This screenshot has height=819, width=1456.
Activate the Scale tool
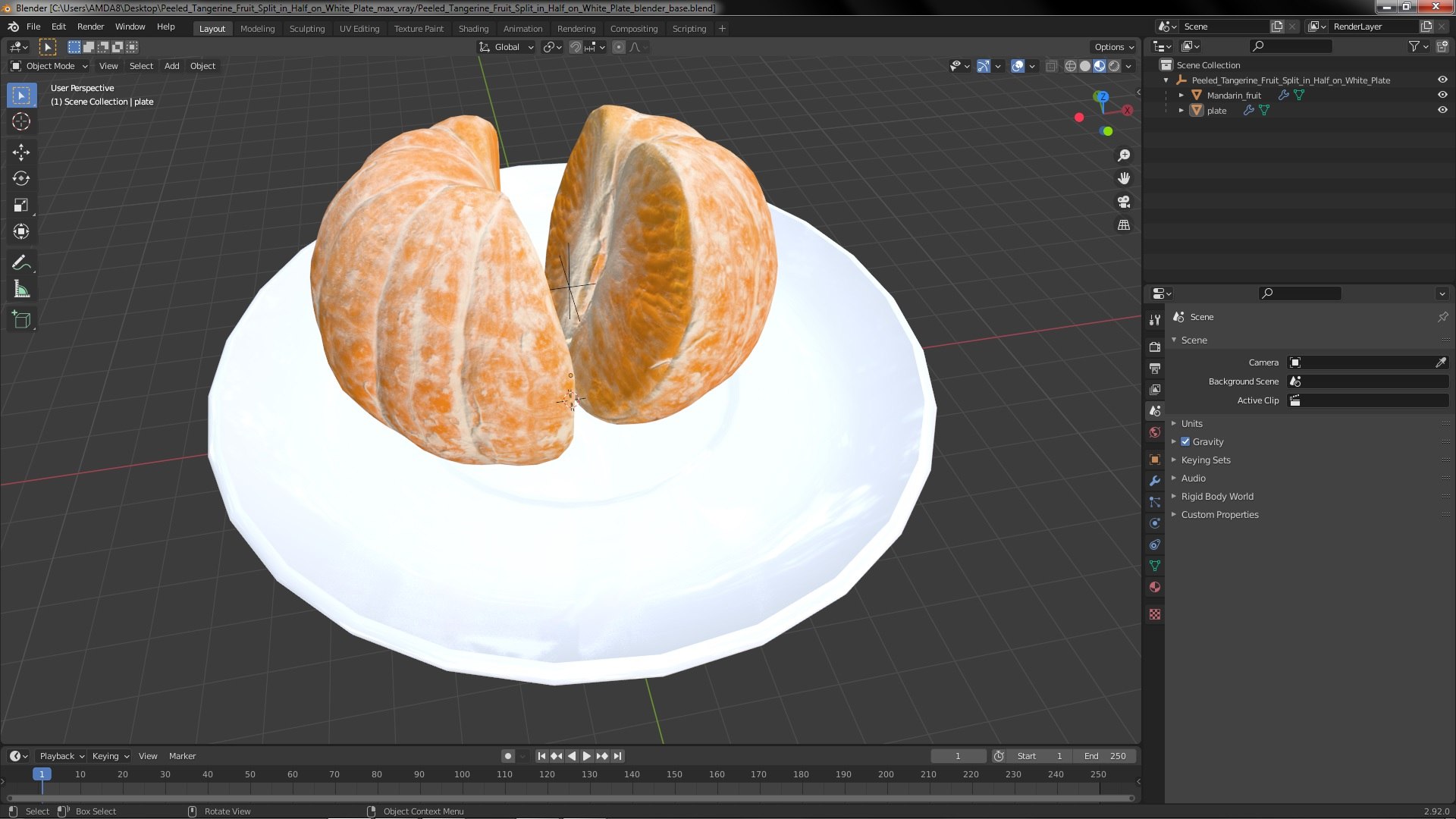coord(21,206)
